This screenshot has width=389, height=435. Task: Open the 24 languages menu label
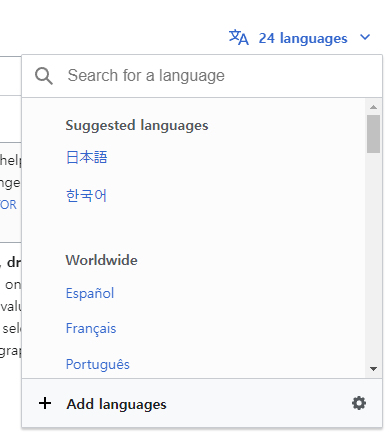click(303, 38)
